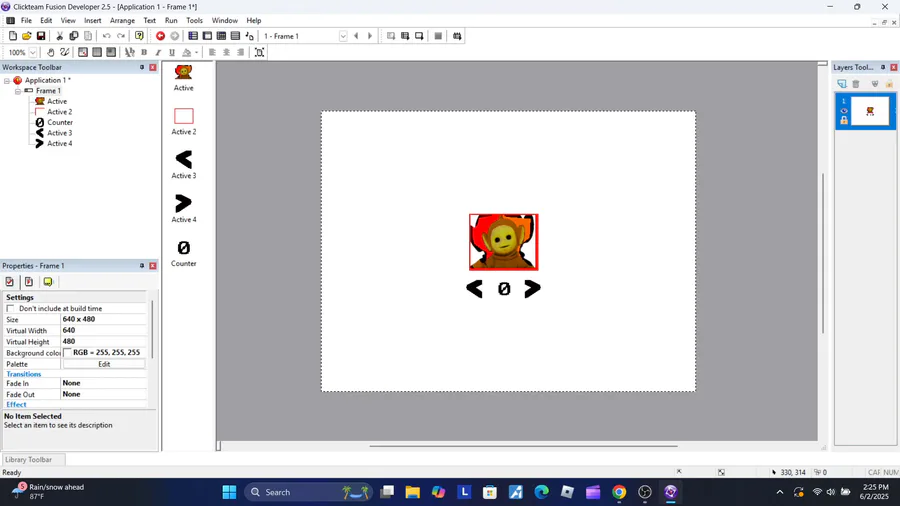Select the hand pan tool
900x506 pixels.
point(51,52)
